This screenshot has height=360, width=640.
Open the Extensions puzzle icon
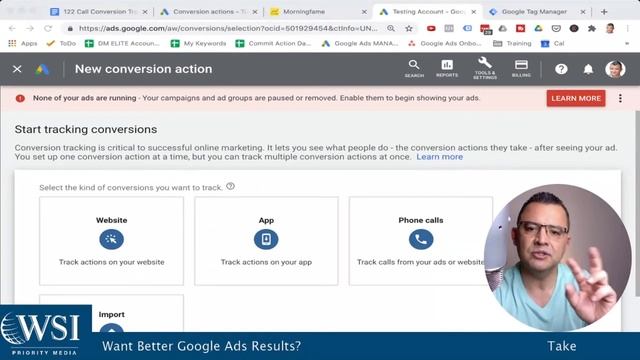point(592,29)
